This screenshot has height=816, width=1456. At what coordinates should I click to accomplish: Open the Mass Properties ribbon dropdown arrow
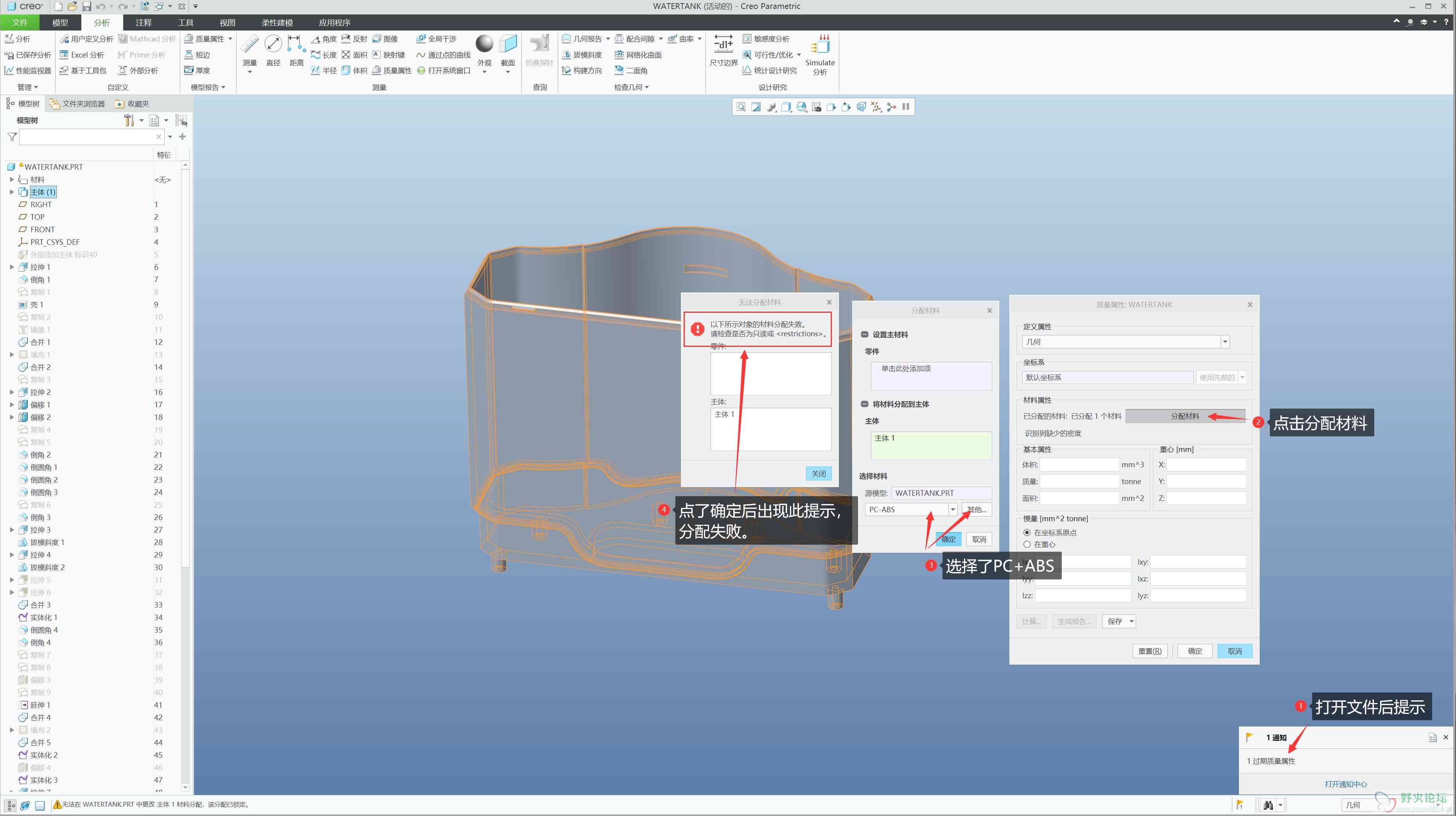[x=230, y=39]
